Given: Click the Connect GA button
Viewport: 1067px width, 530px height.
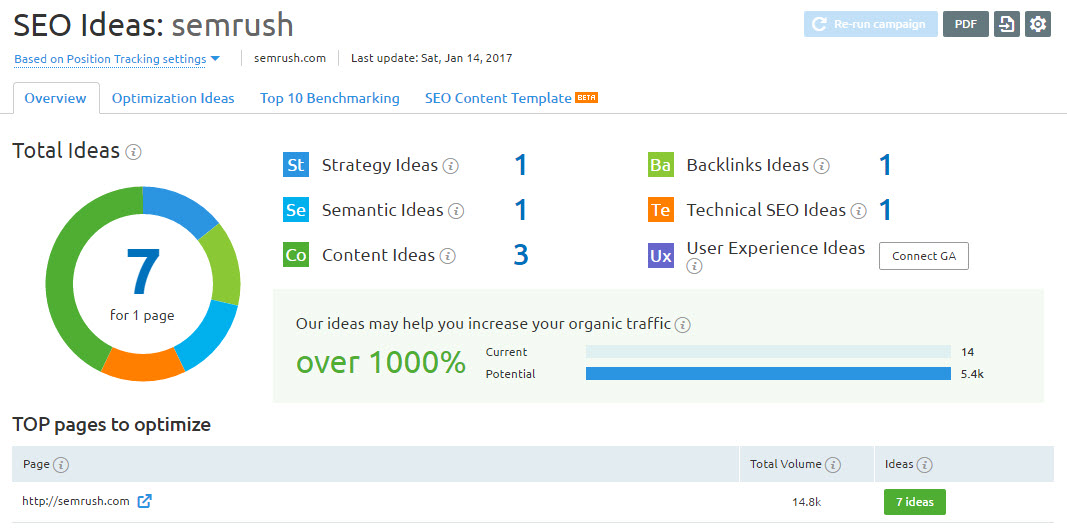Looking at the screenshot, I should 923,256.
